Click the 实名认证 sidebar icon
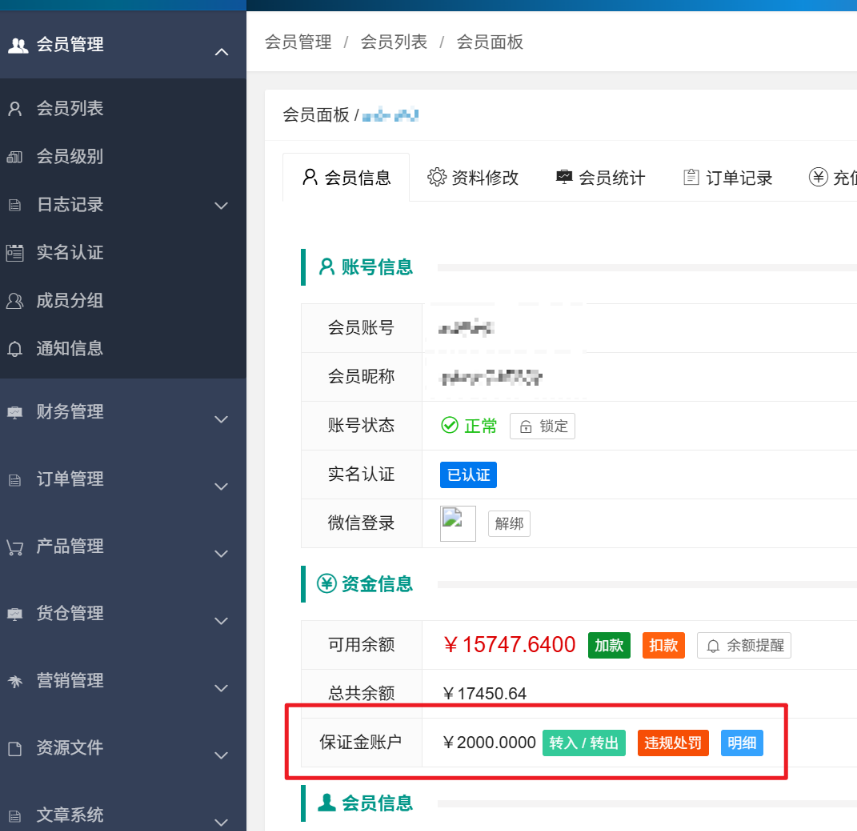This screenshot has width=857, height=831. coord(15,253)
